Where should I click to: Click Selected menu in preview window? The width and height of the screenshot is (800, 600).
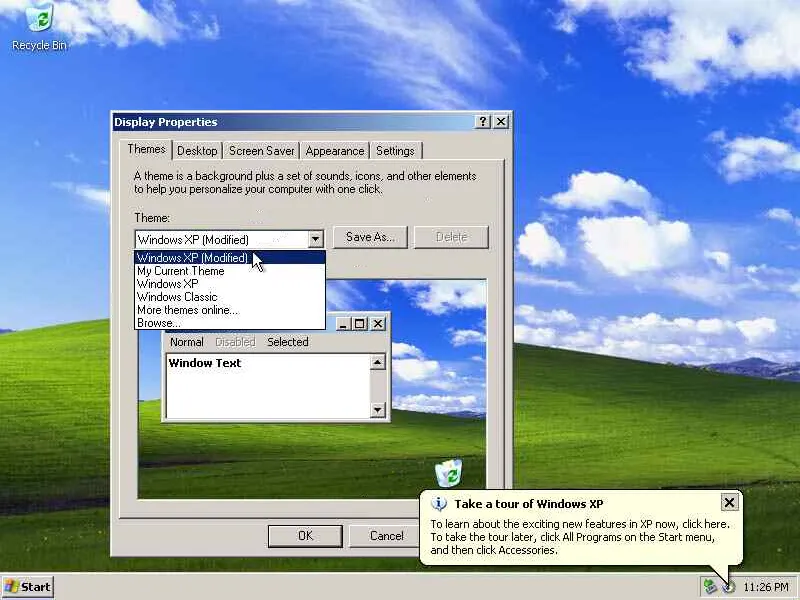coord(288,342)
